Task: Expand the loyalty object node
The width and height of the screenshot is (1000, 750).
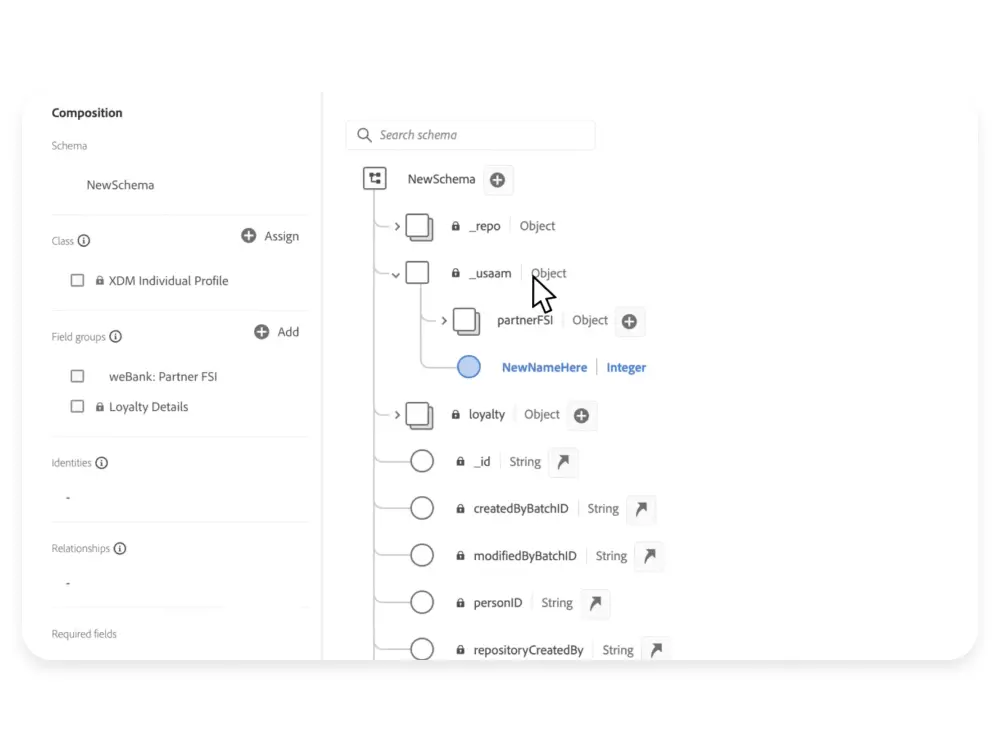Action: [397, 415]
